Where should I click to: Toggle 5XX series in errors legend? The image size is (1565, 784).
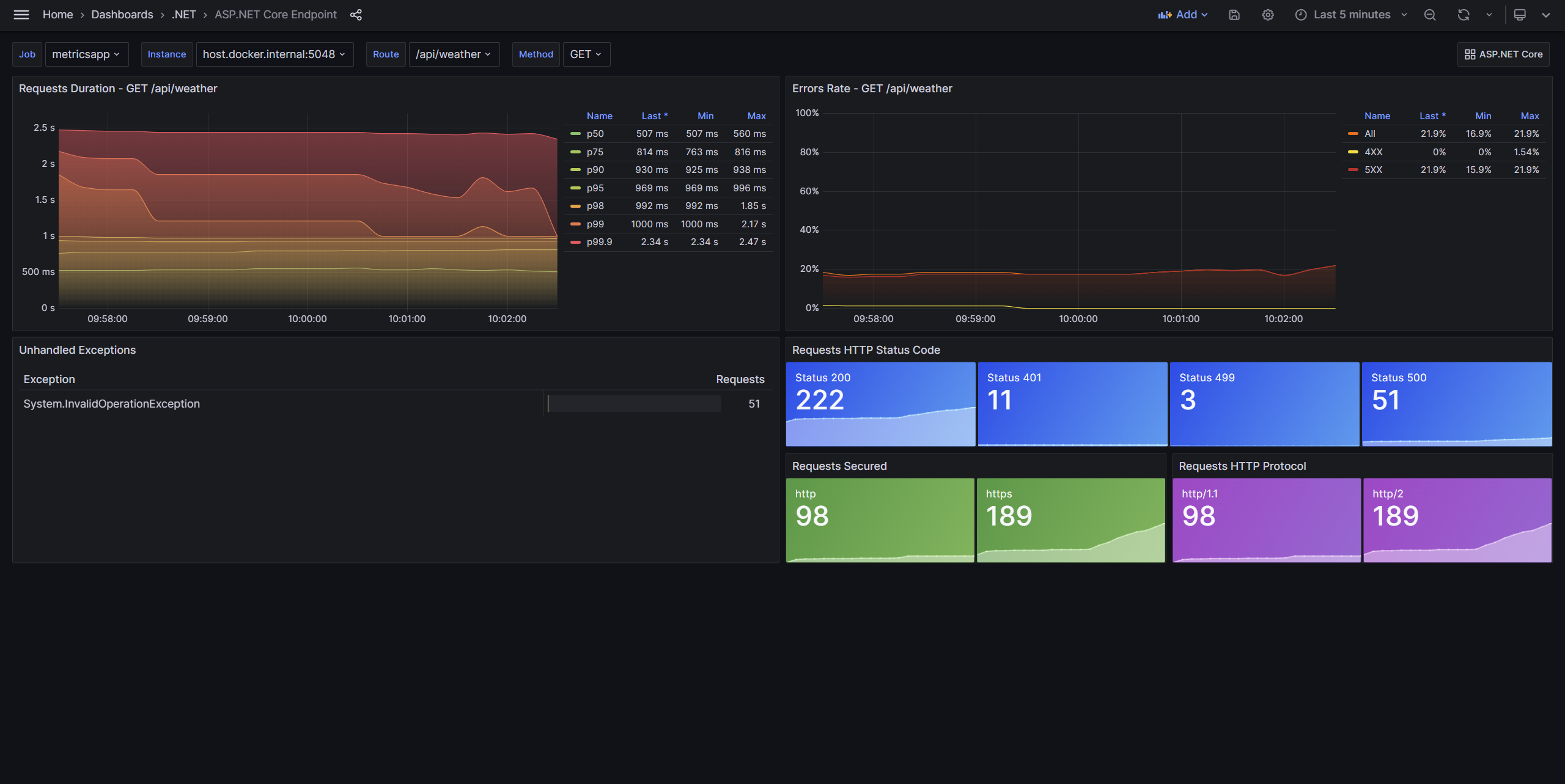(1373, 170)
